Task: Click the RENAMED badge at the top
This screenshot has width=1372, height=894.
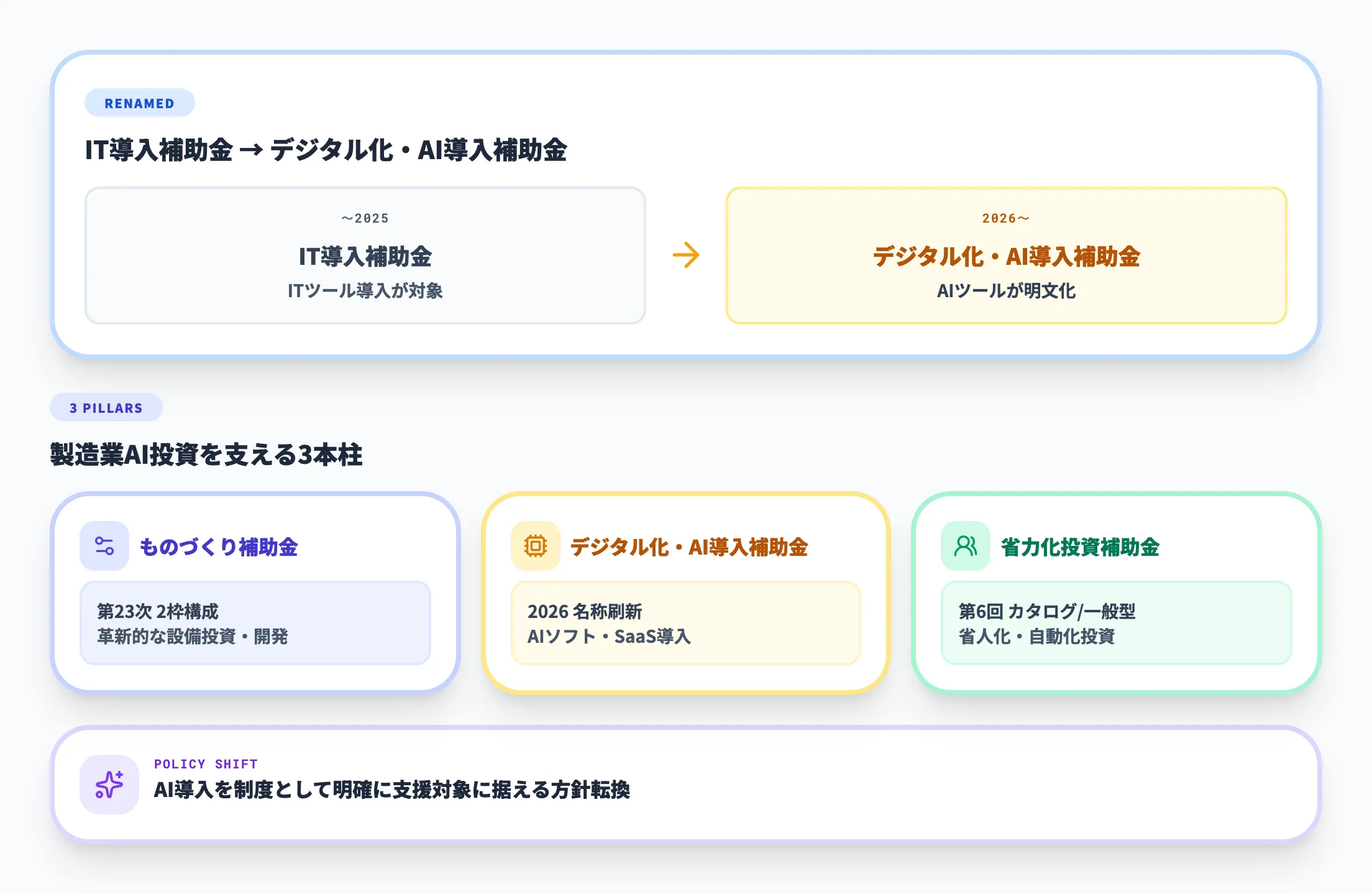Action: (x=139, y=103)
